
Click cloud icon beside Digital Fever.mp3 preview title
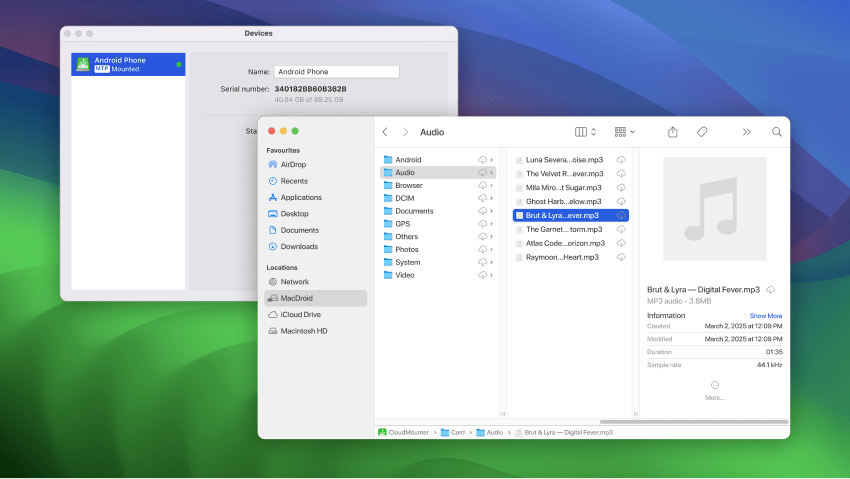point(770,290)
